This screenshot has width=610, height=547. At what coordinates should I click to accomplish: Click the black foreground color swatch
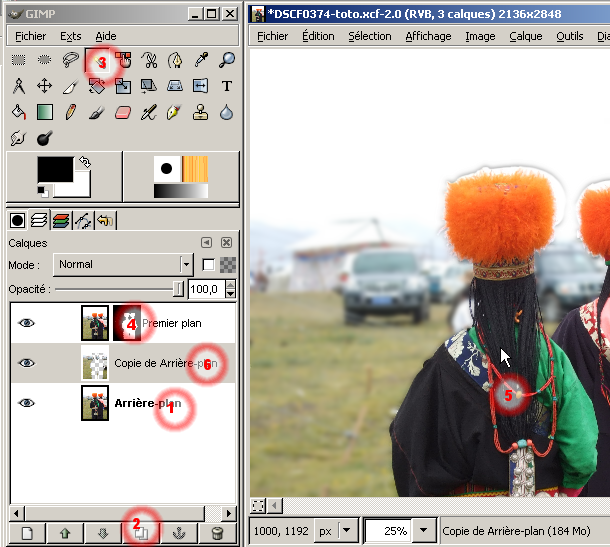[x=55, y=169]
